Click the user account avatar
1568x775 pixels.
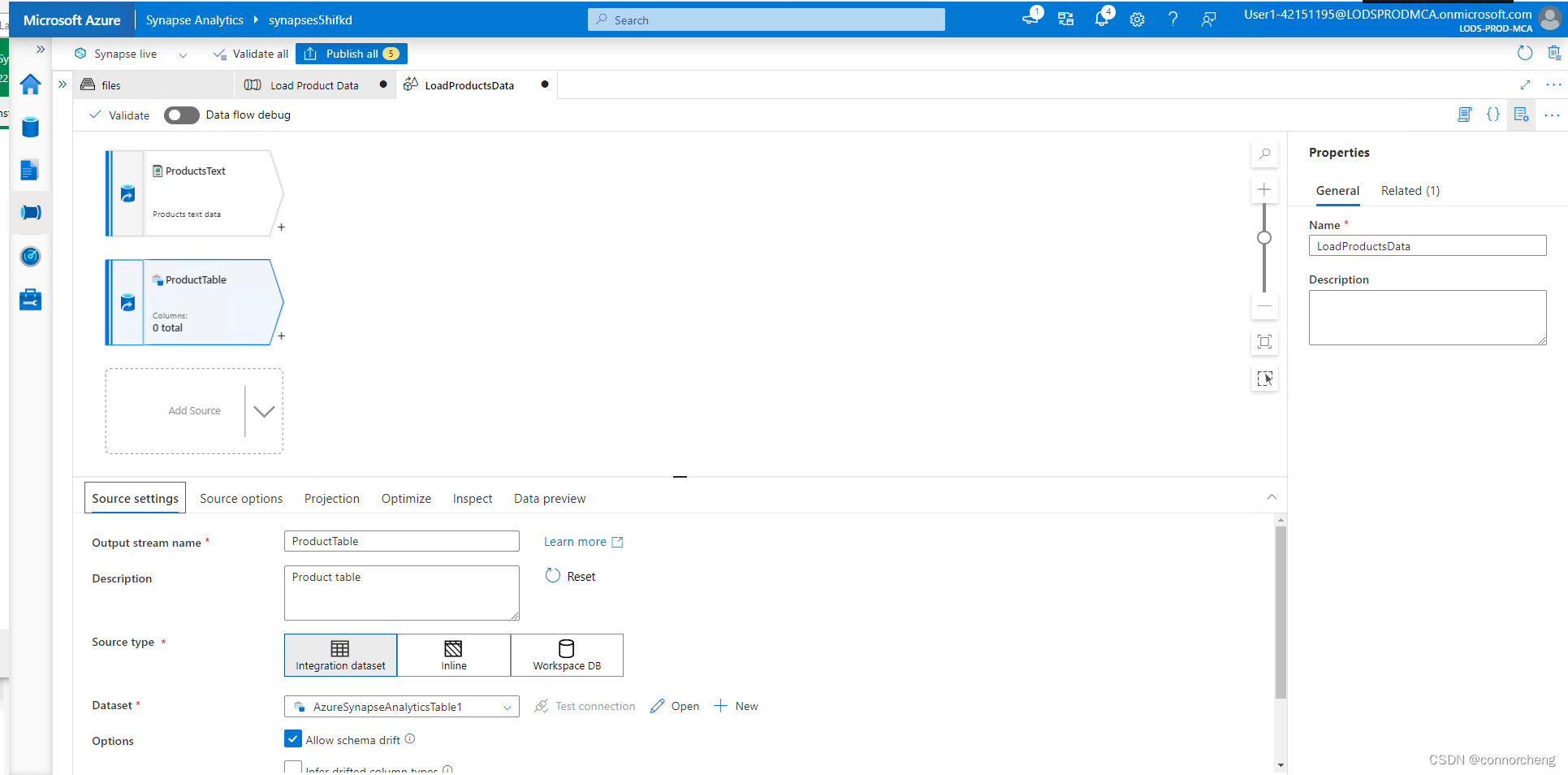click(x=1550, y=19)
